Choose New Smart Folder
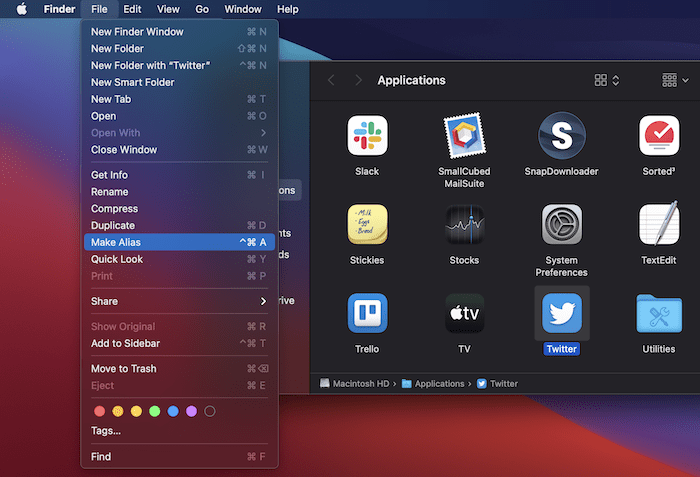The height and width of the screenshot is (477, 700). pos(179,82)
